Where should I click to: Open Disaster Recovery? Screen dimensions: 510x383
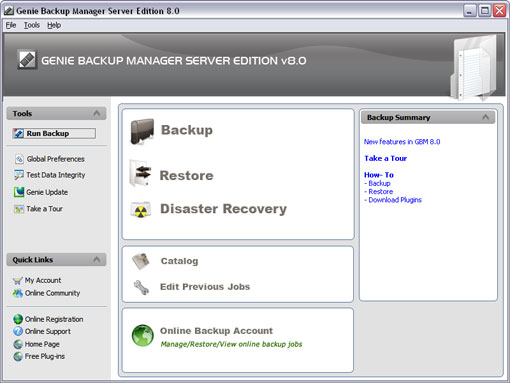coord(223,209)
